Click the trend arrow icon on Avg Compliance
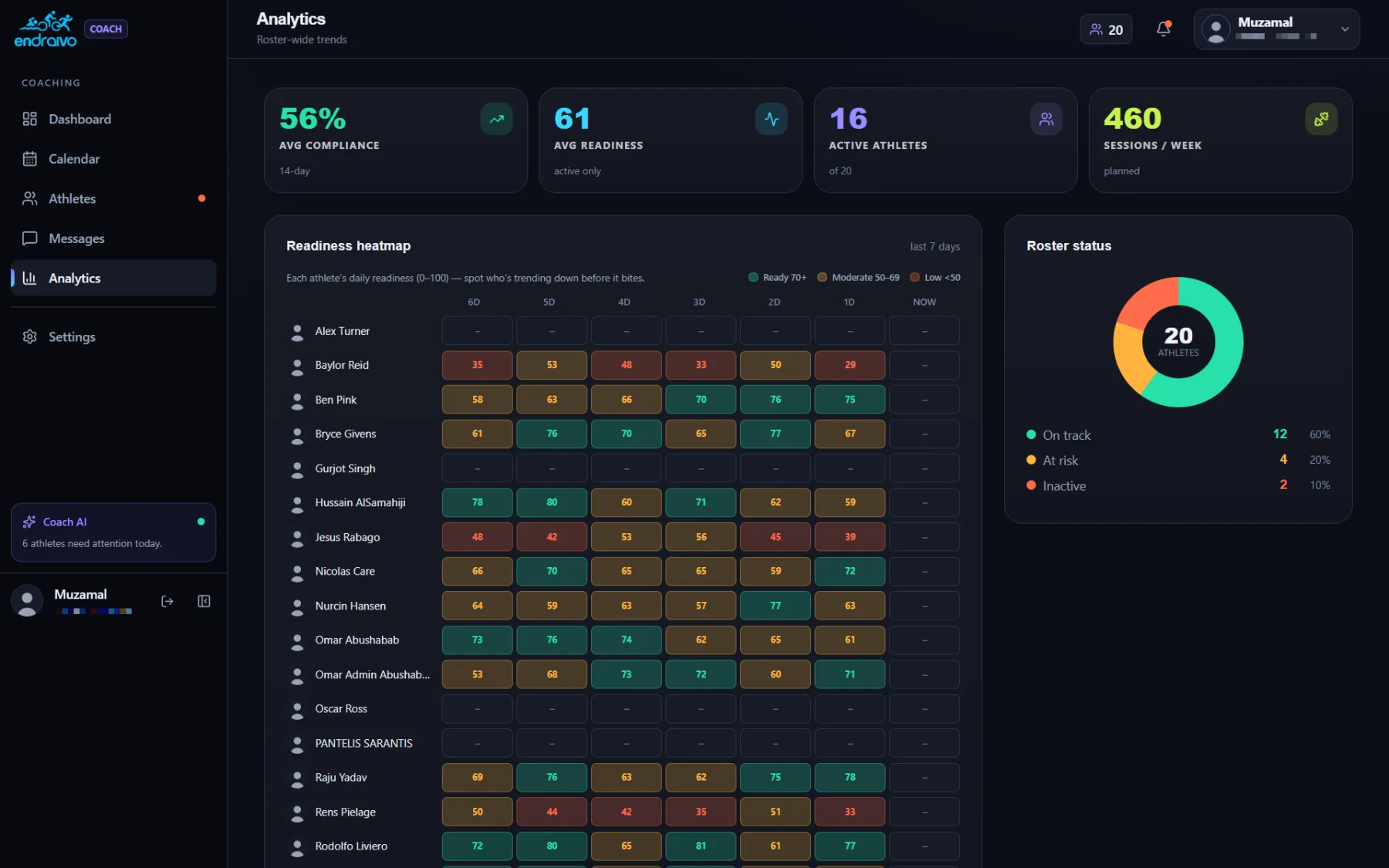The image size is (1389, 868). [496, 119]
